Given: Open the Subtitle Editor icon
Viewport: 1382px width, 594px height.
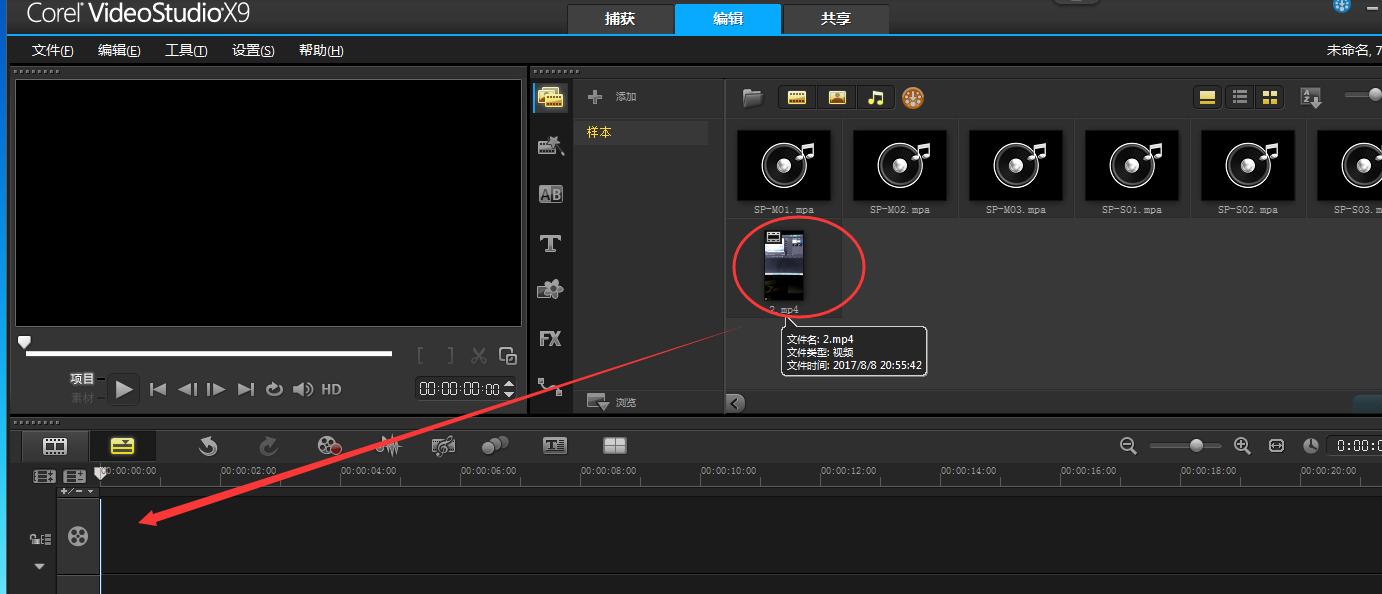Looking at the screenshot, I should click(x=555, y=446).
